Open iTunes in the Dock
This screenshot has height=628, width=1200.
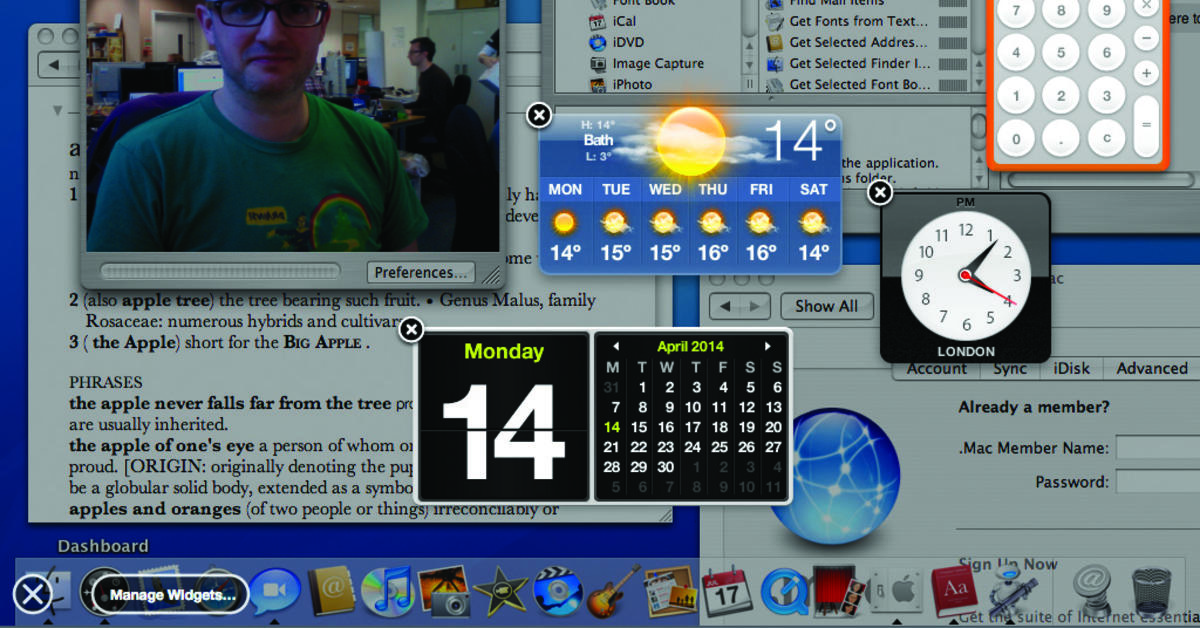point(386,592)
